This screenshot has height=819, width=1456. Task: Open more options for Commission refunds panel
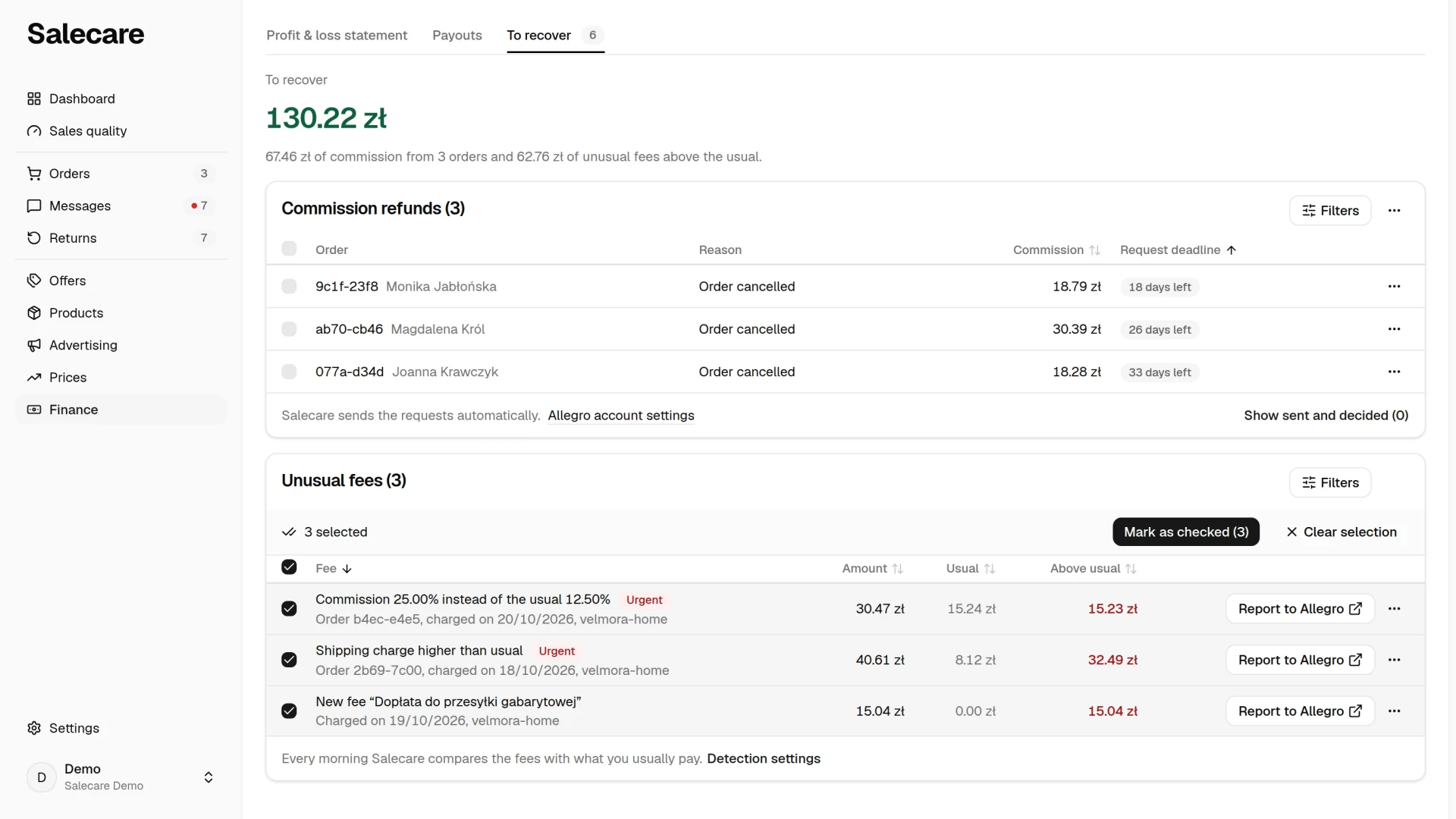(1394, 211)
